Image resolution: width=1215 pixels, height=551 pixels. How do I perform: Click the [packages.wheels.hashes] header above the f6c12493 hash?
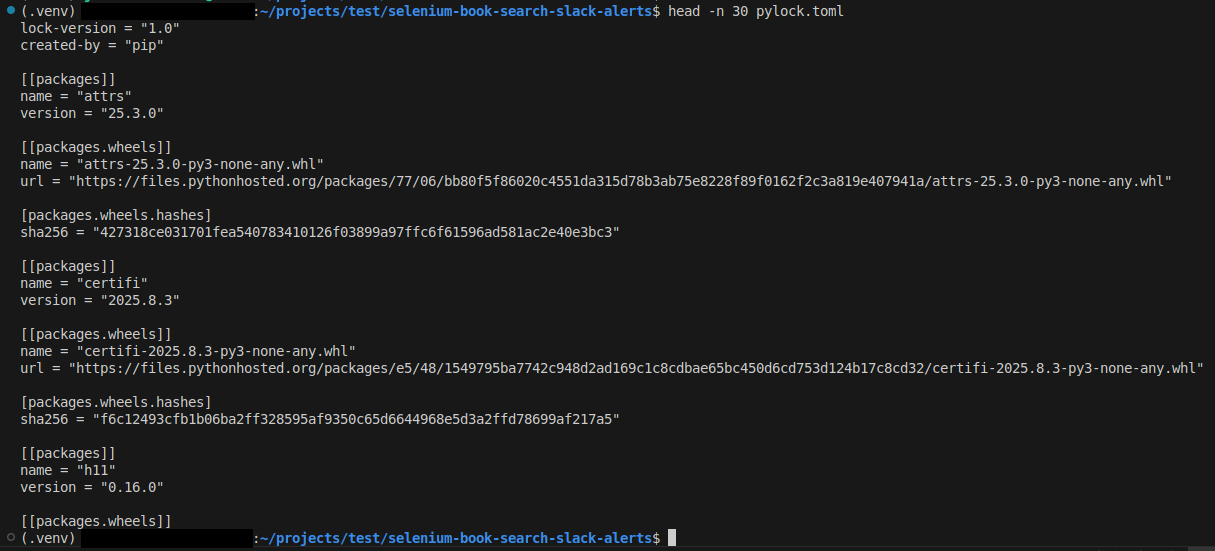(x=116, y=402)
